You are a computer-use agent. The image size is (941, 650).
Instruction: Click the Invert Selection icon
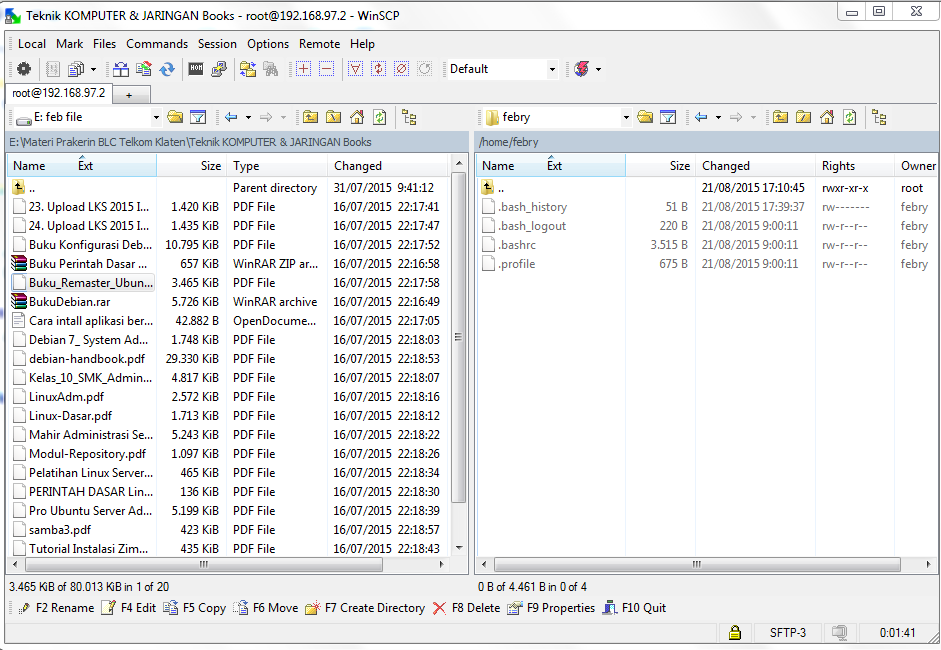pos(378,69)
